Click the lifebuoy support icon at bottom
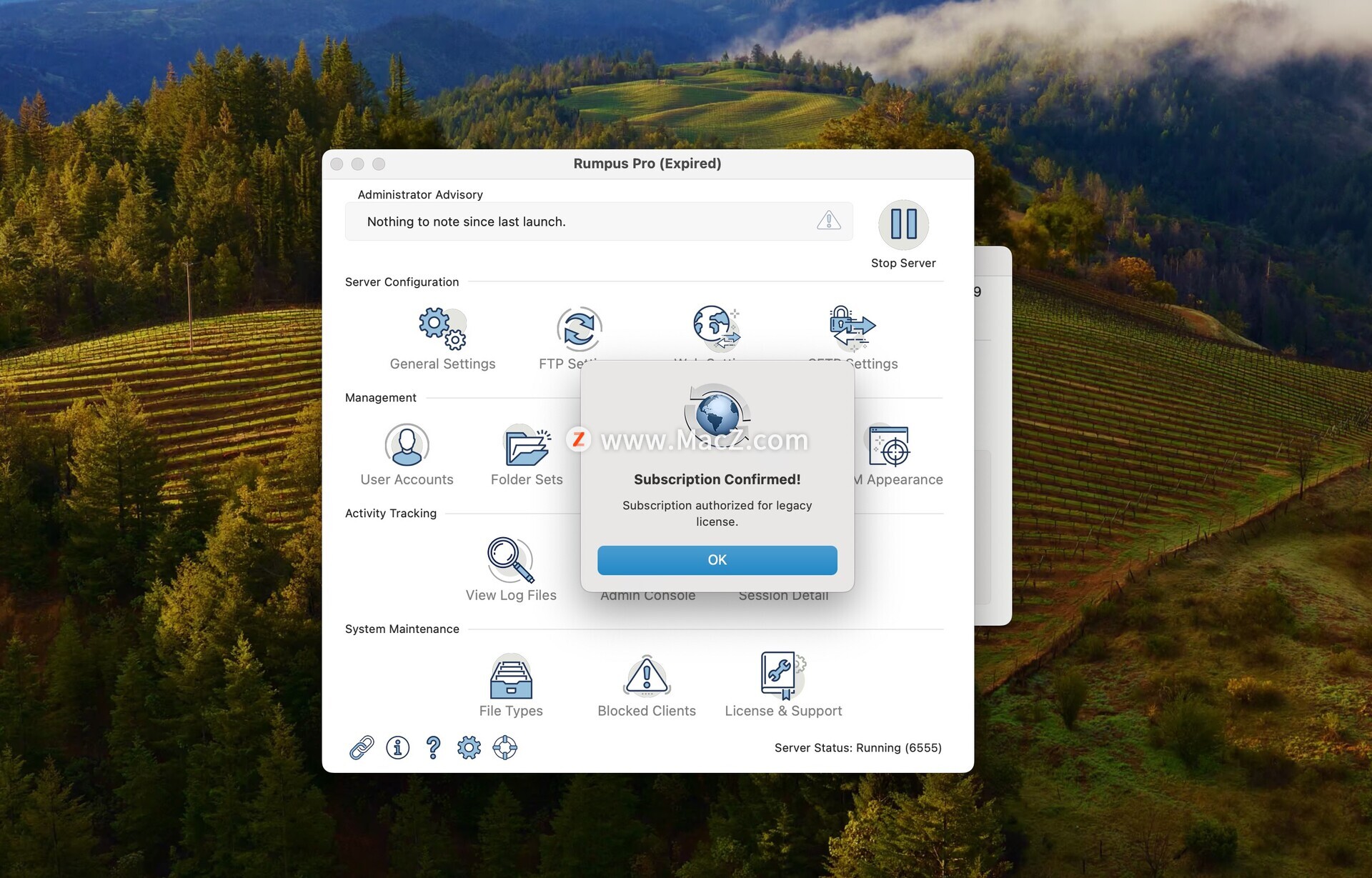Viewport: 1372px width, 878px height. (504, 747)
